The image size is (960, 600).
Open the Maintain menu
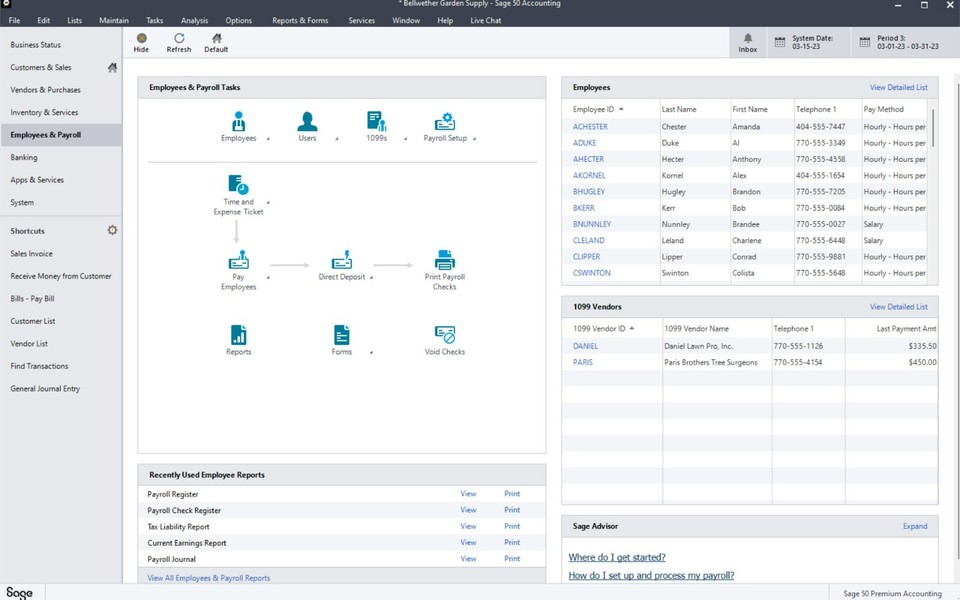click(x=113, y=19)
